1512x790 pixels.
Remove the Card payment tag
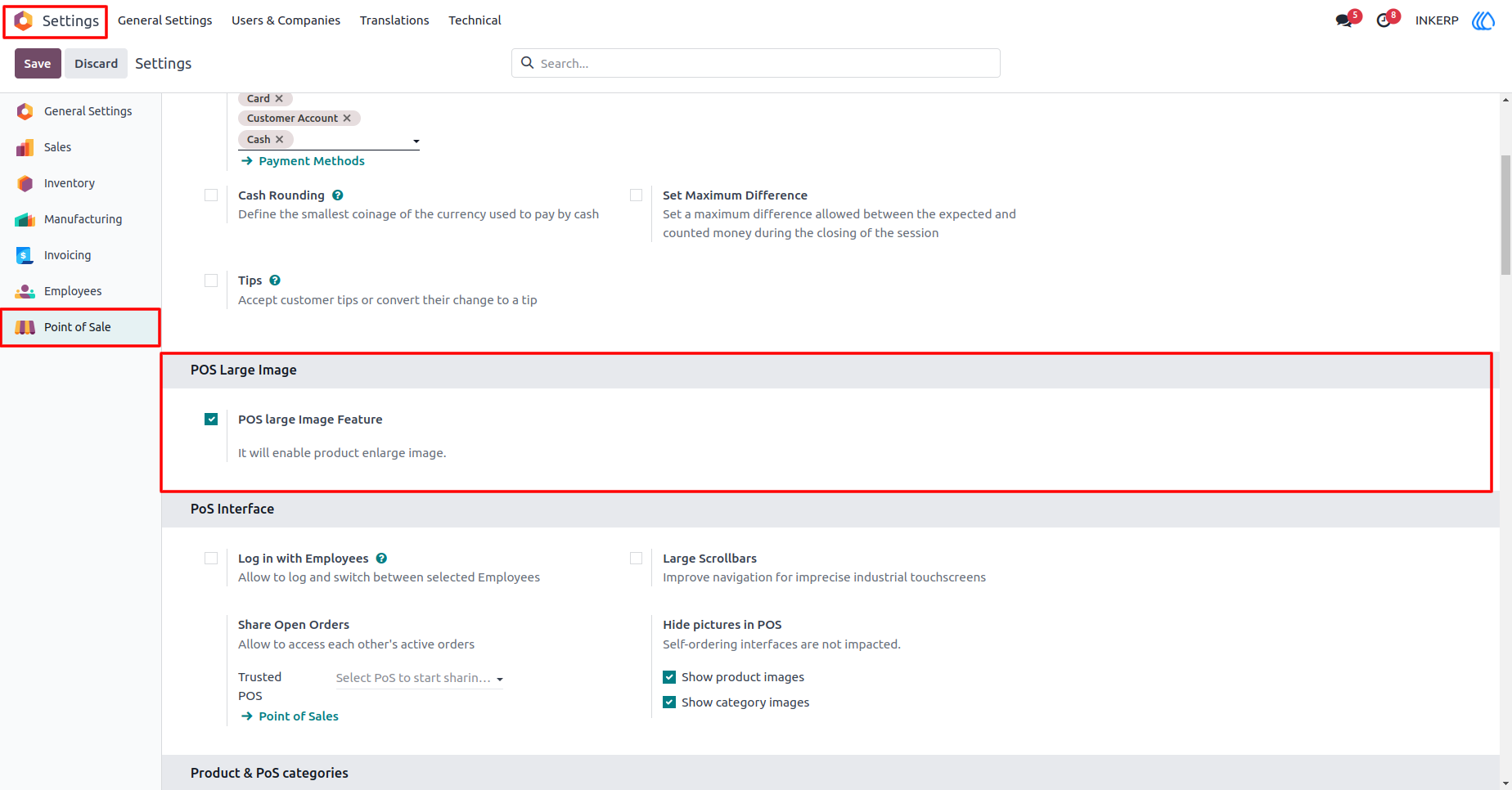pyautogui.click(x=279, y=99)
